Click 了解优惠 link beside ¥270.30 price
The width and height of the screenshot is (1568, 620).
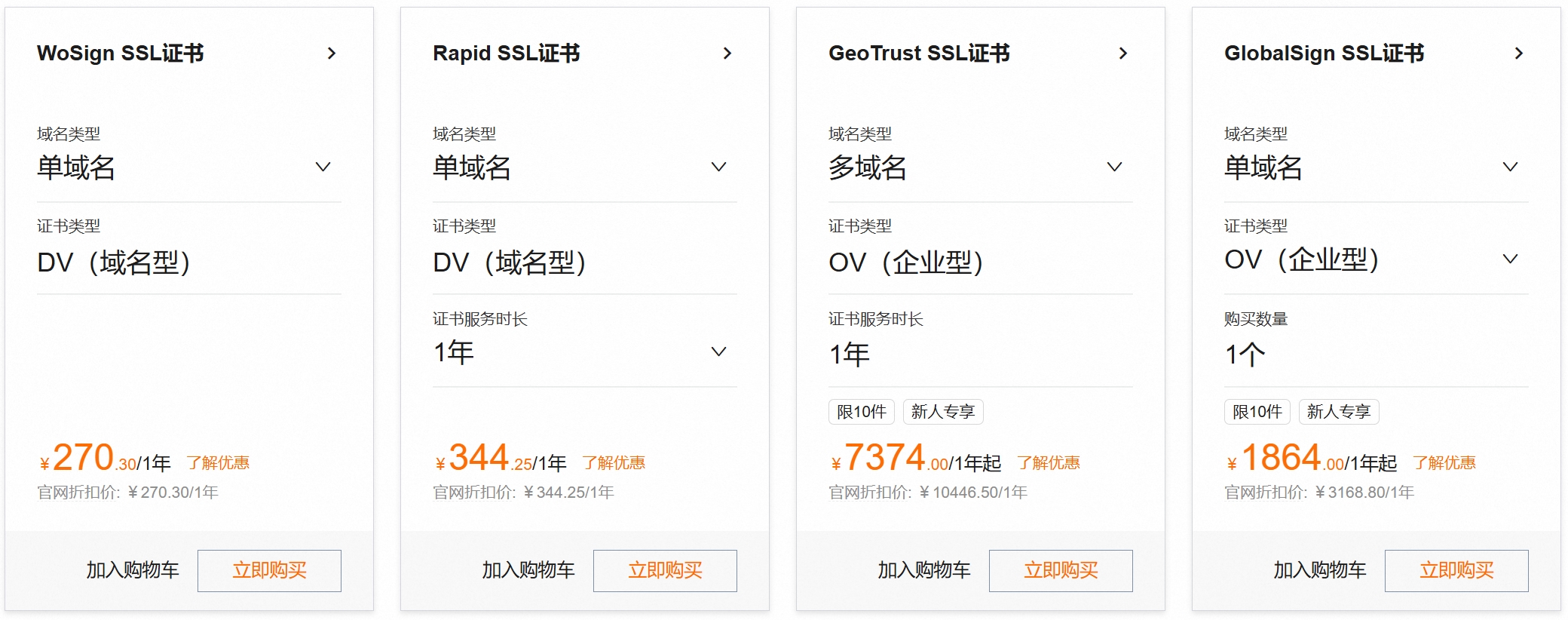[x=218, y=462]
